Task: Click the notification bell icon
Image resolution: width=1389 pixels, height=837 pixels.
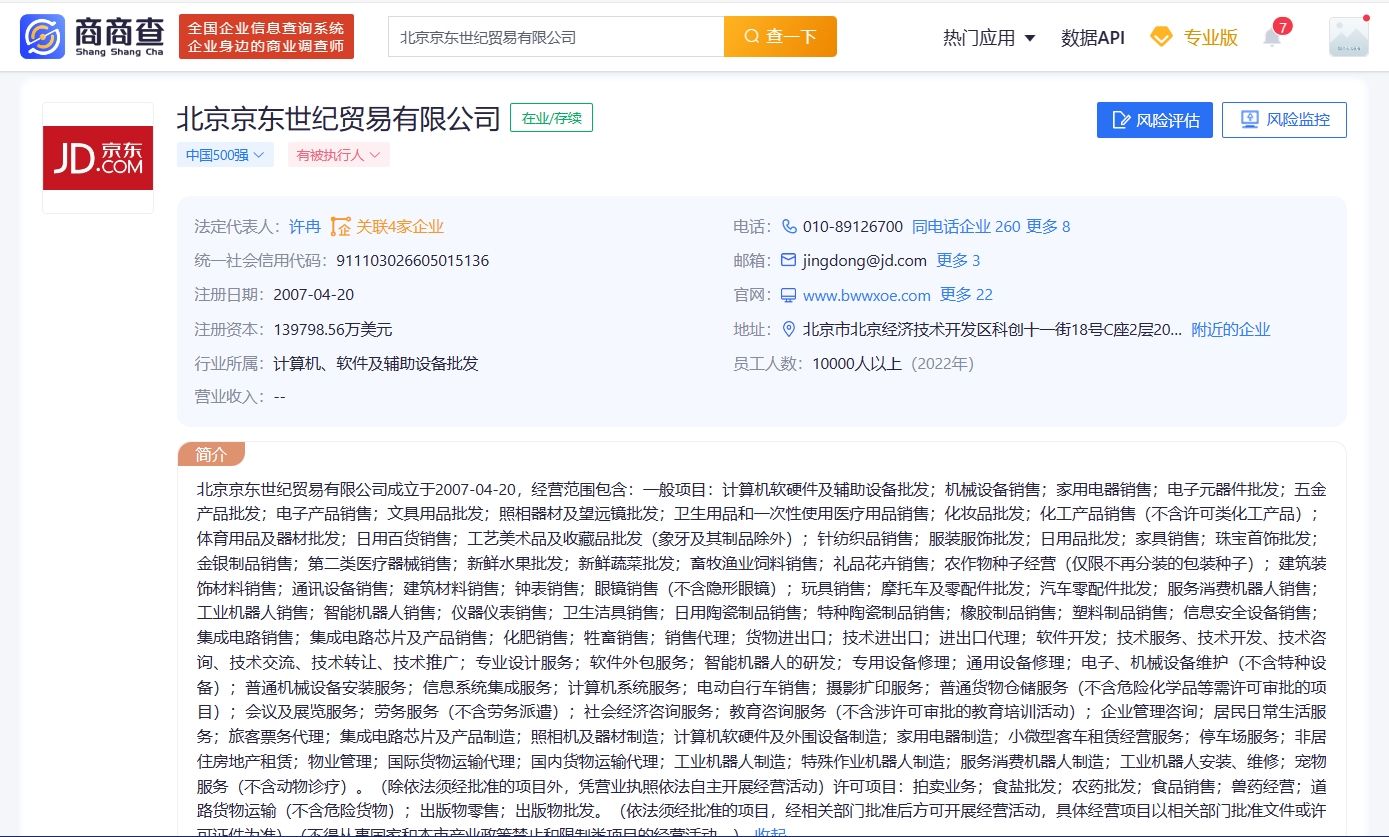Action: pos(1271,39)
